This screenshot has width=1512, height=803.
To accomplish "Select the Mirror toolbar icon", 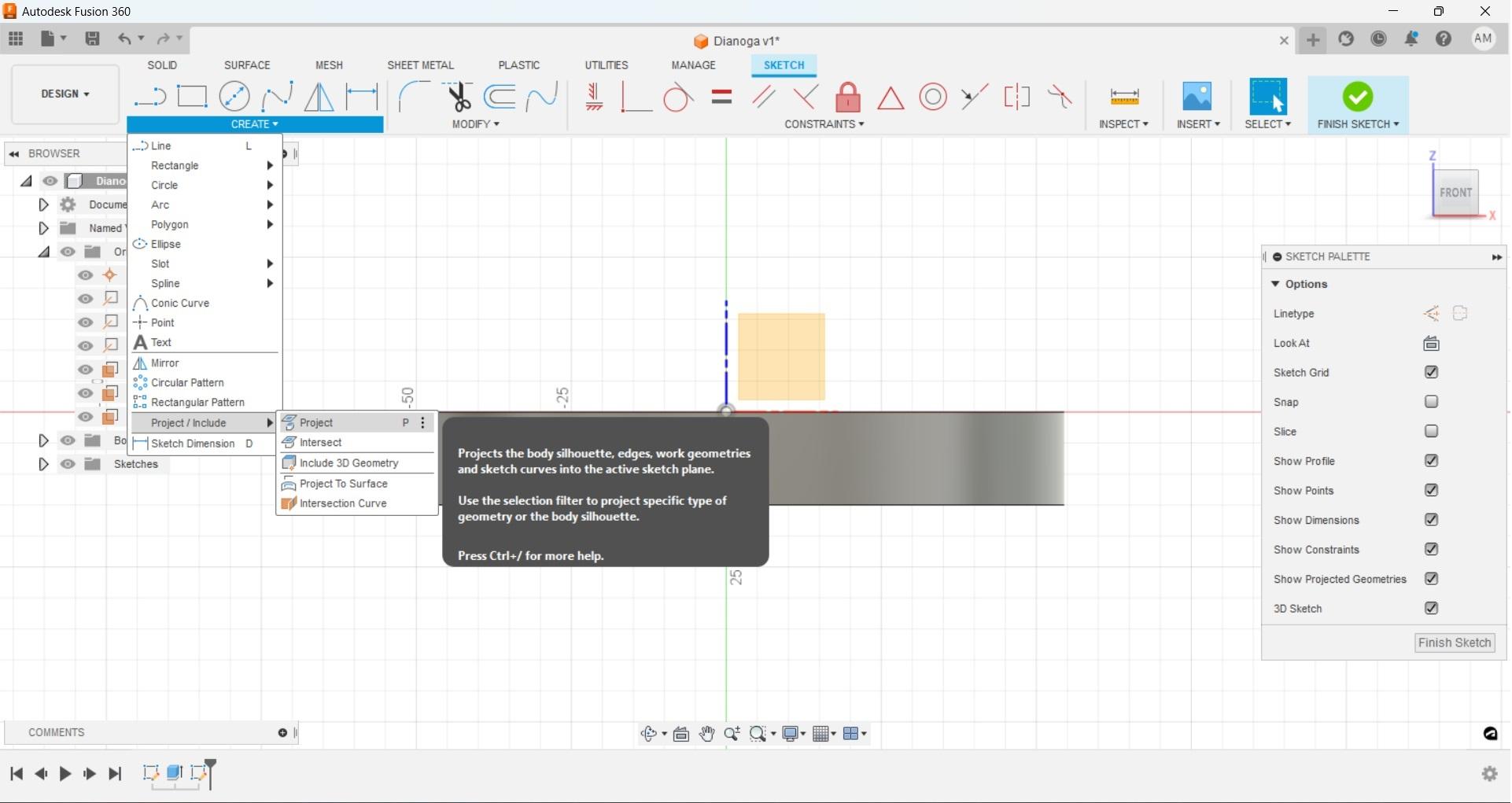I will tap(319, 97).
